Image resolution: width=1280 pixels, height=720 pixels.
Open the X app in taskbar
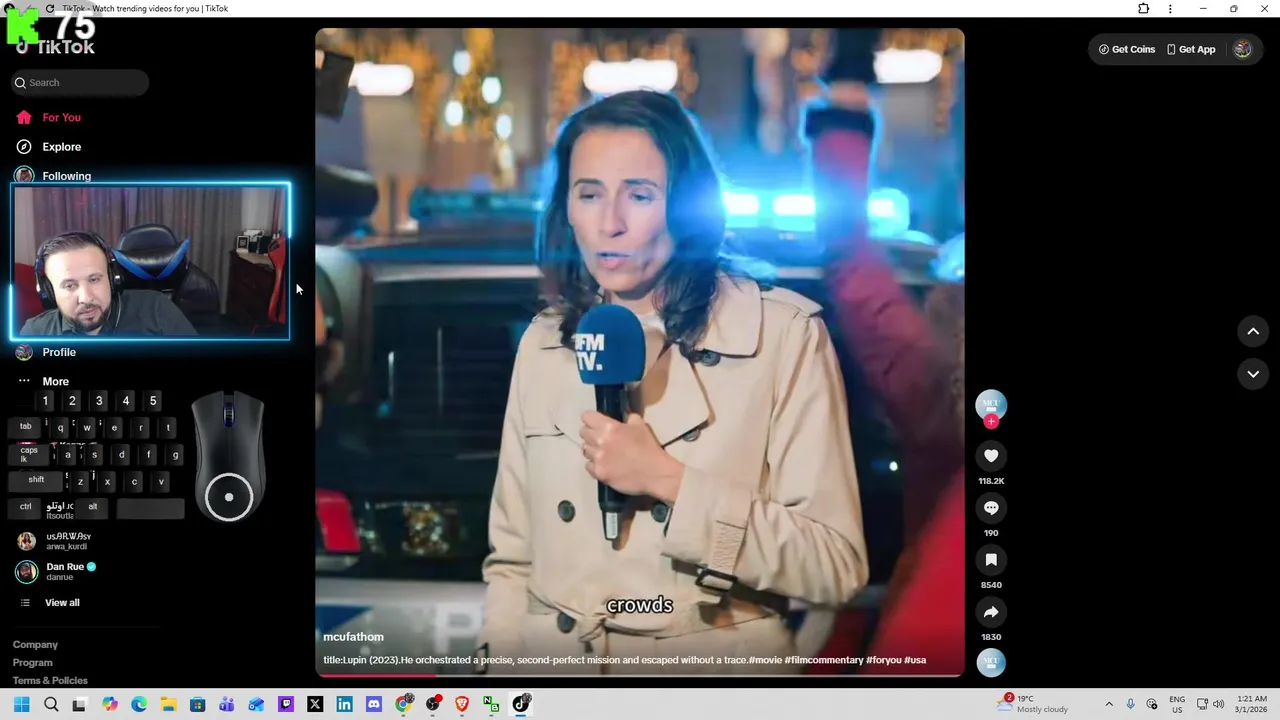click(315, 704)
